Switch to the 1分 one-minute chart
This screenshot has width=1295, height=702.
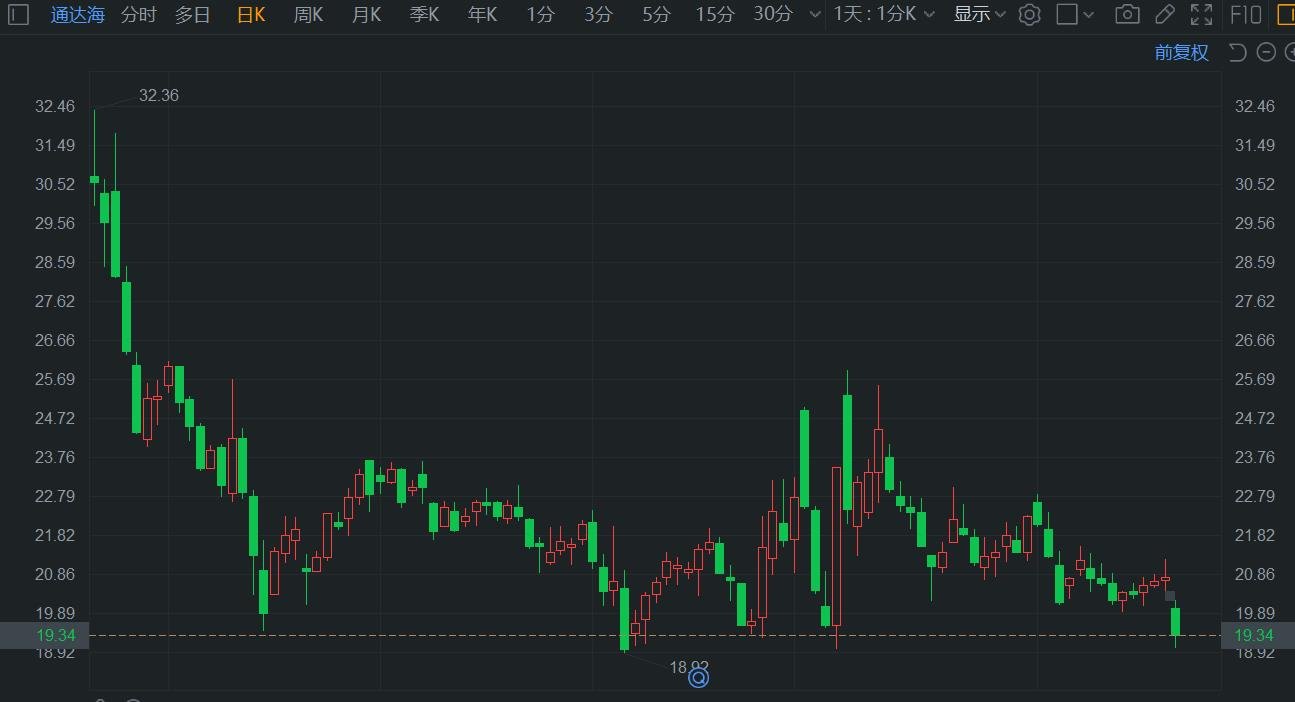(x=540, y=14)
